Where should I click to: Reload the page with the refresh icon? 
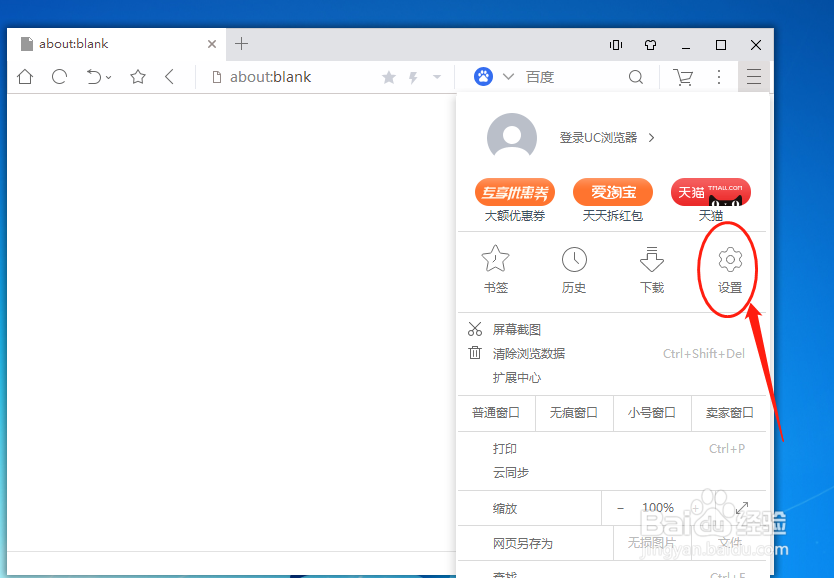click(x=60, y=77)
